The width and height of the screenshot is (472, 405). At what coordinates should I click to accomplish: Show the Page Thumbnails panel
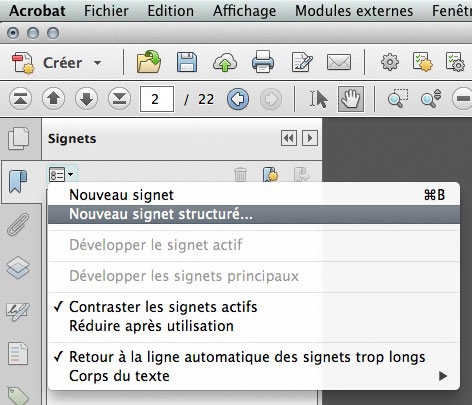[x=19, y=138]
